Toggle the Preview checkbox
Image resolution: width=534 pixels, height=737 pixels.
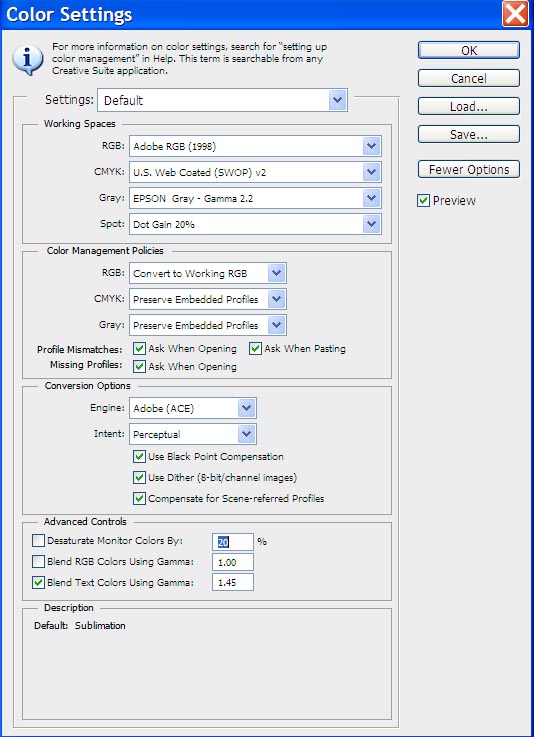point(423,201)
